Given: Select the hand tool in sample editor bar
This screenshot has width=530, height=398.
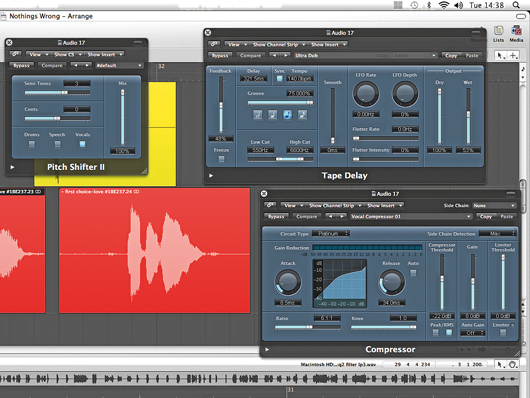Looking at the screenshot, I should point(513,365).
